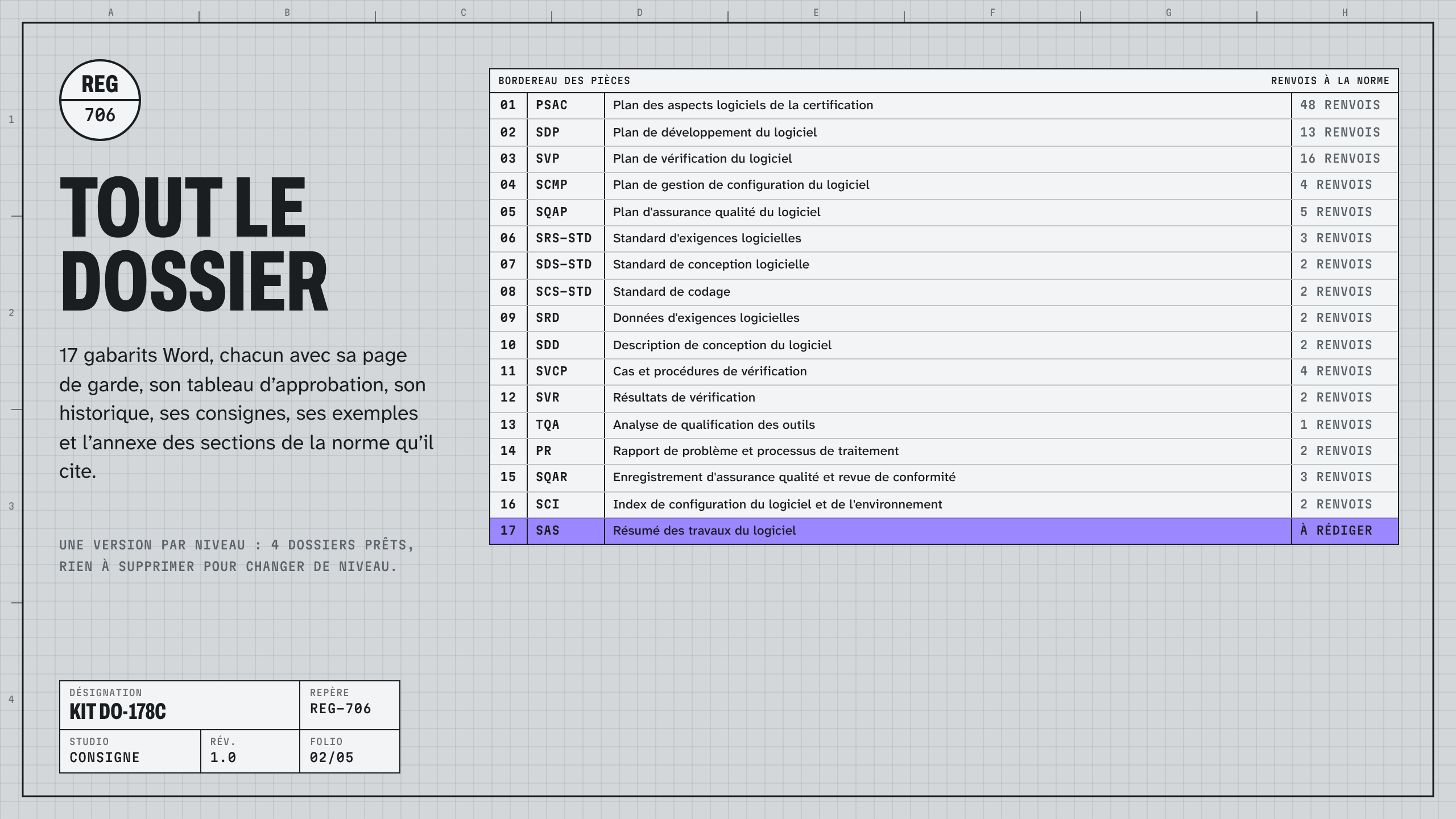Click the folio value '02/05'
Screen dimensions: 1456x819
[x=332, y=758]
